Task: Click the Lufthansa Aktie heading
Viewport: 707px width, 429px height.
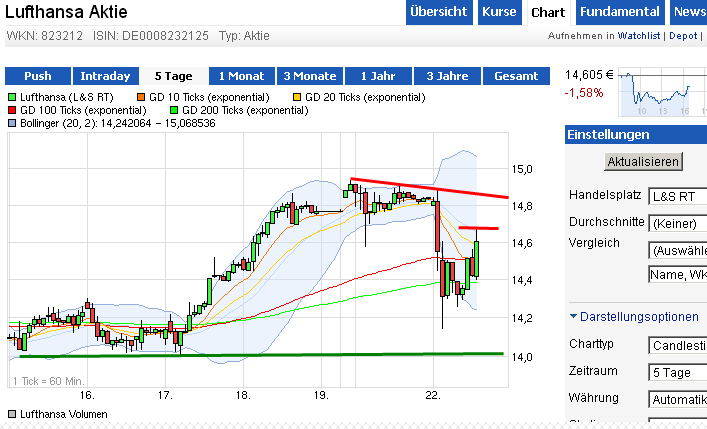Action: coord(66,12)
